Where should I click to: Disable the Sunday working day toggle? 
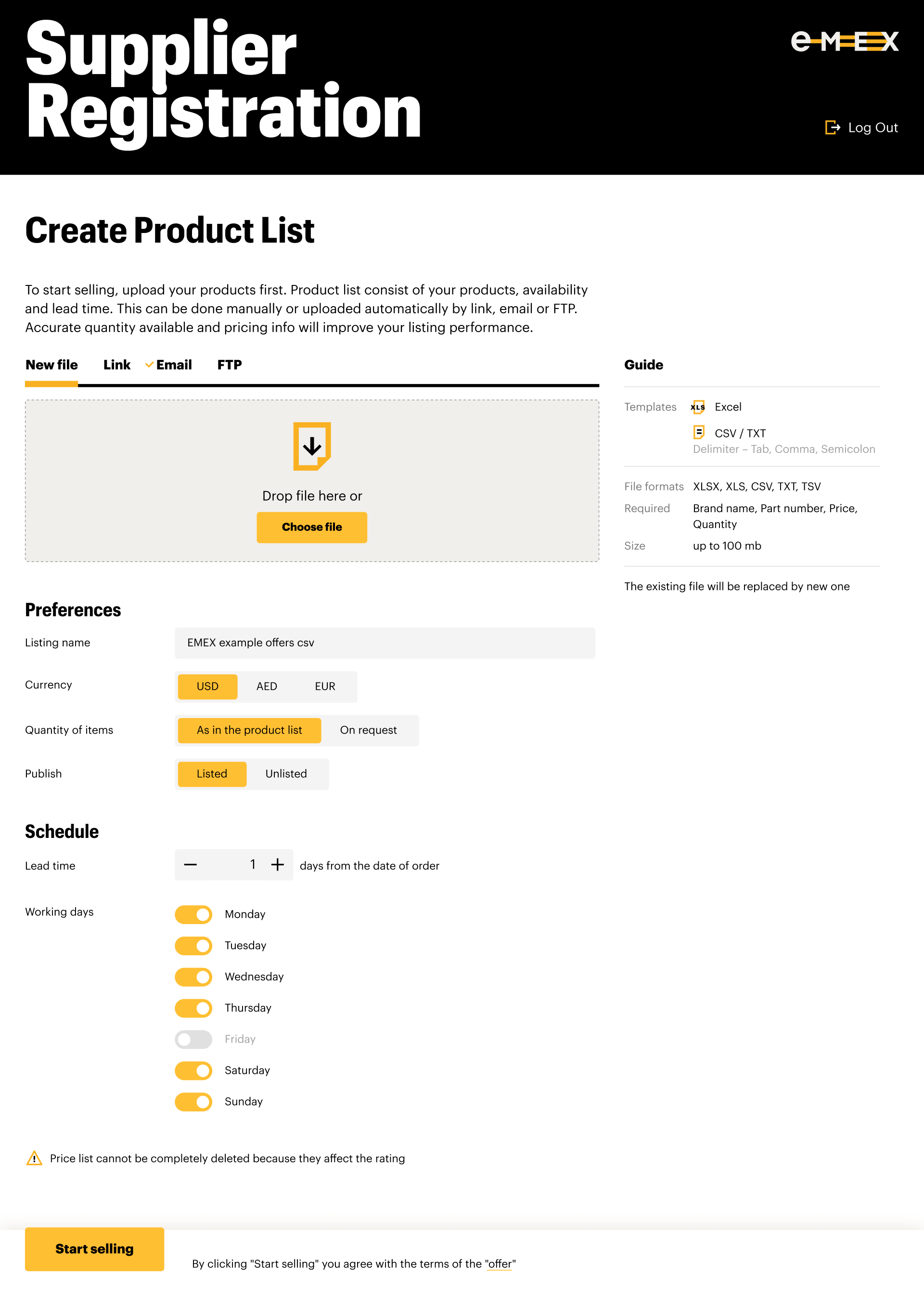tap(193, 1102)
